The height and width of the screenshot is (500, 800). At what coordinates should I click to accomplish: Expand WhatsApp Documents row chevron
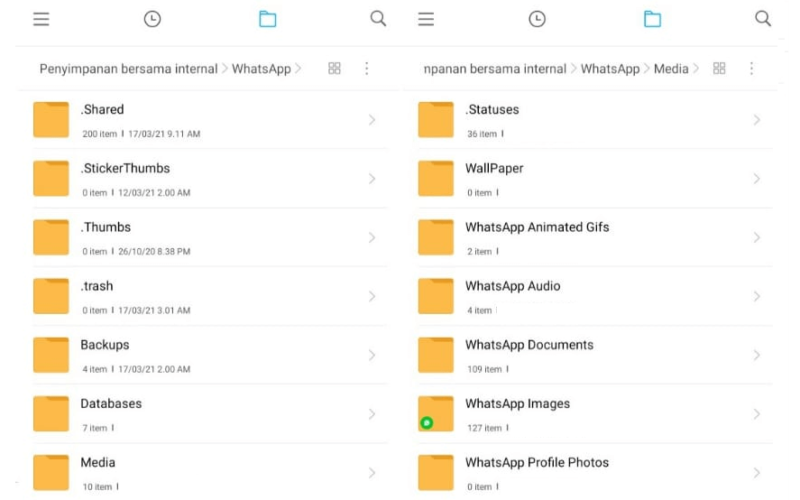[757, 355]
